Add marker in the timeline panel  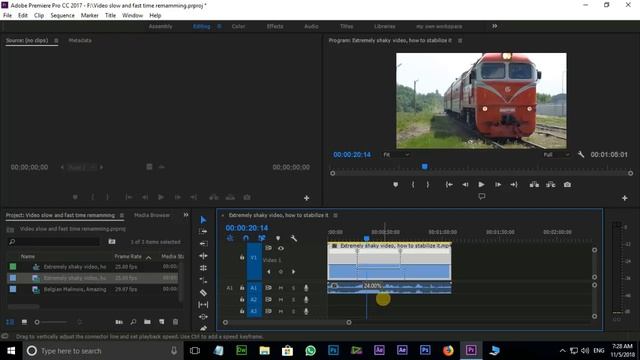(x=278, y=238)
